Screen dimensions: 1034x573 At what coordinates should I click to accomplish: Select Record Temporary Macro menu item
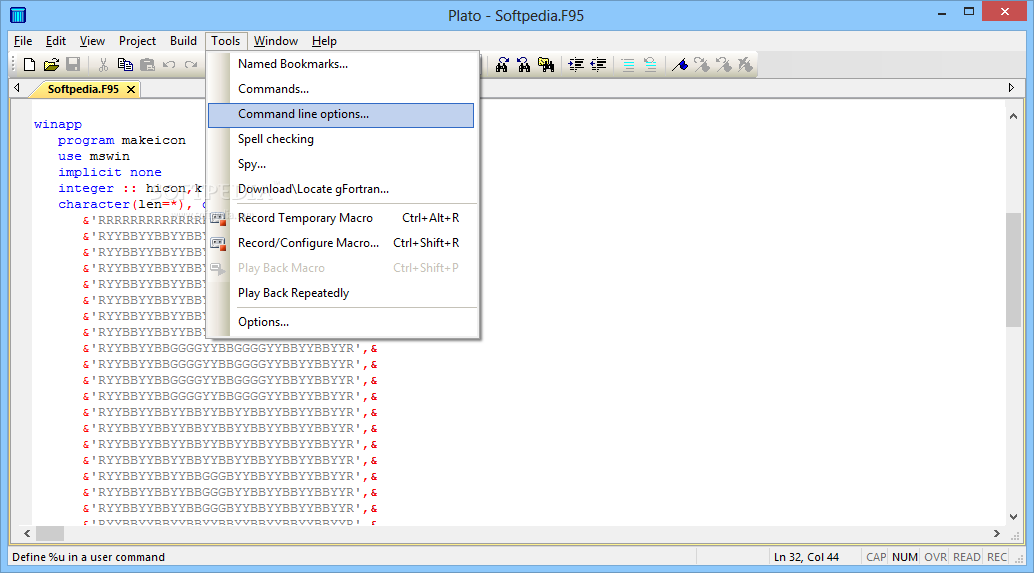(x=341, y=218)
